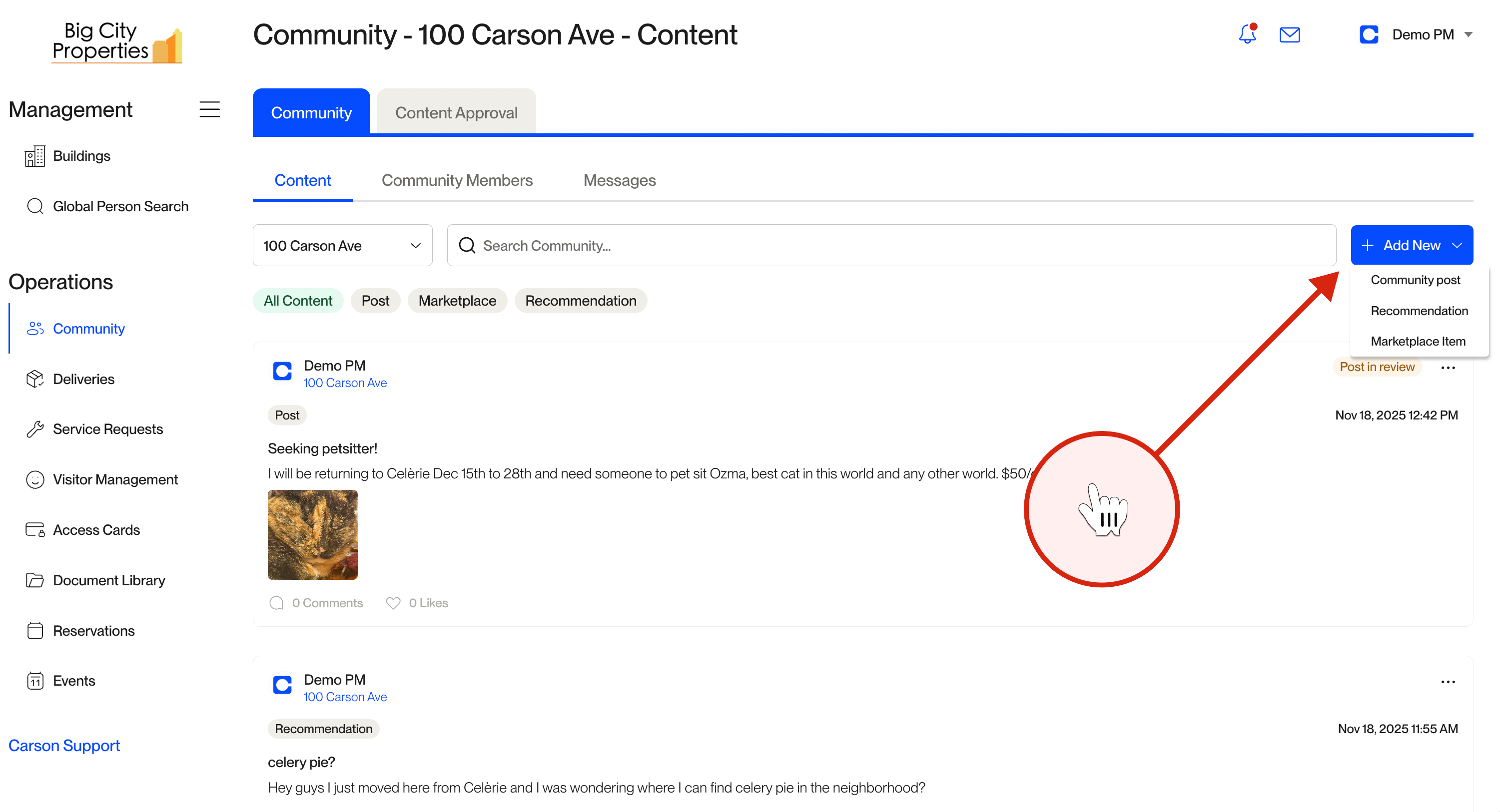Click 100 Carson Ave link on celery pie post
The image size is (1500, 812).
click(345, 697)
